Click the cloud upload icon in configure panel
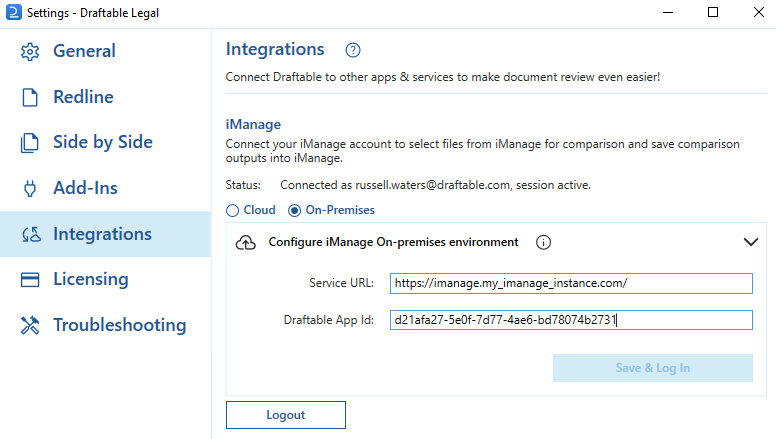776x439 pixels. (x=245, y=243)
